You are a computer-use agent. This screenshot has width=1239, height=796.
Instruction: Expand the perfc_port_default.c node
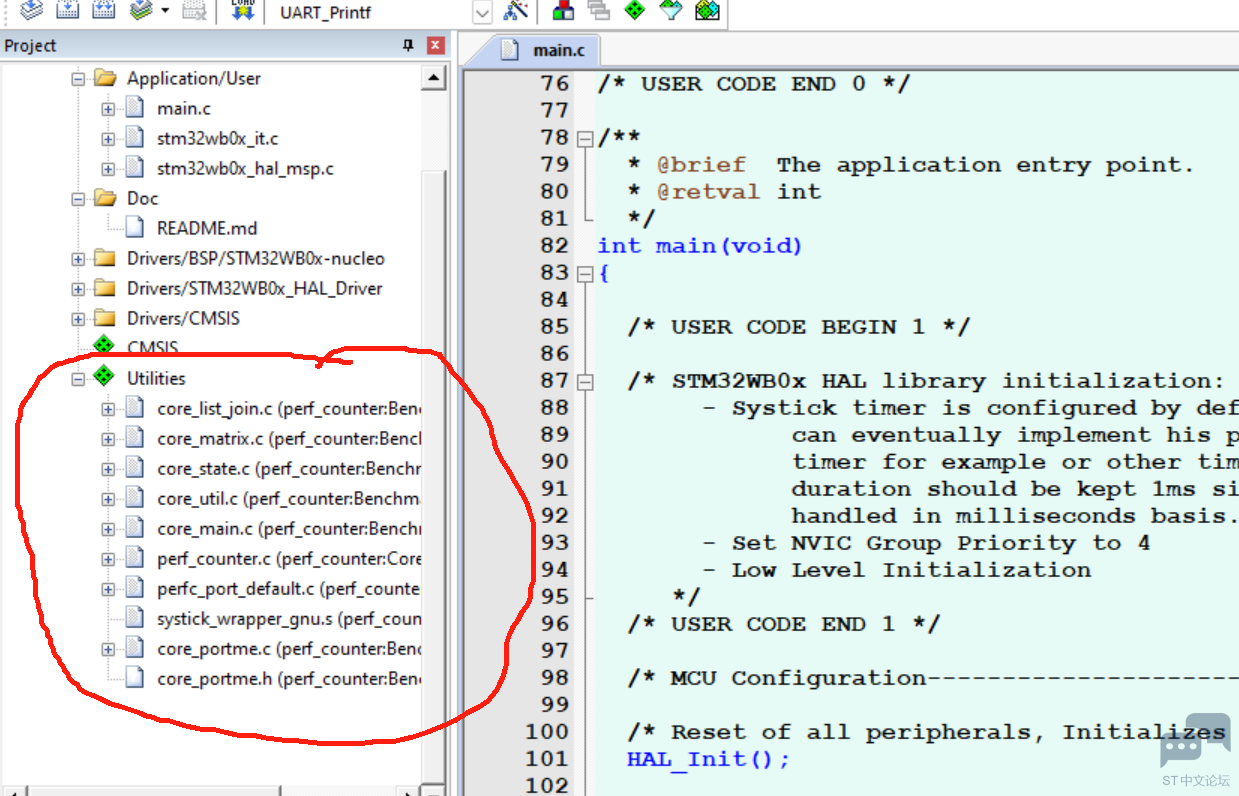pyautogui.click(x=108, y=588)
